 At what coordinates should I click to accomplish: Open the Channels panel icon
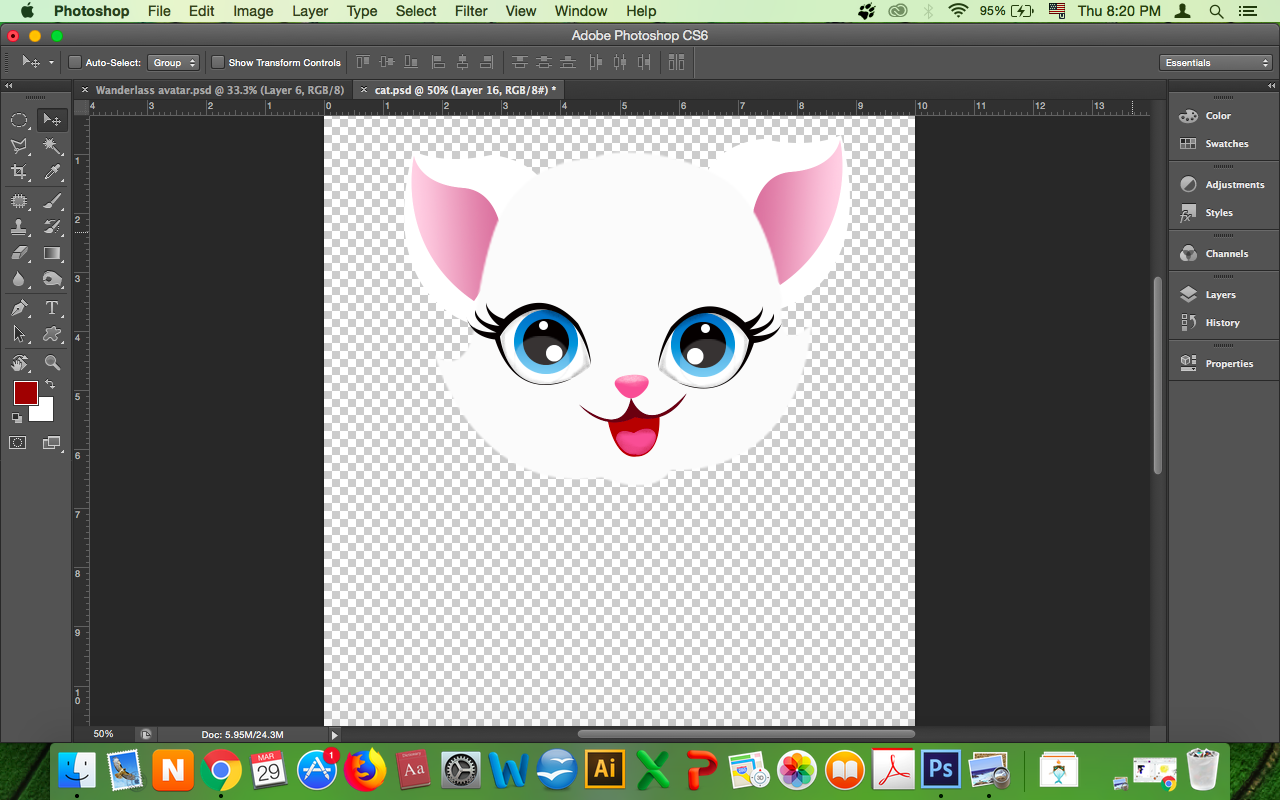1188,254
